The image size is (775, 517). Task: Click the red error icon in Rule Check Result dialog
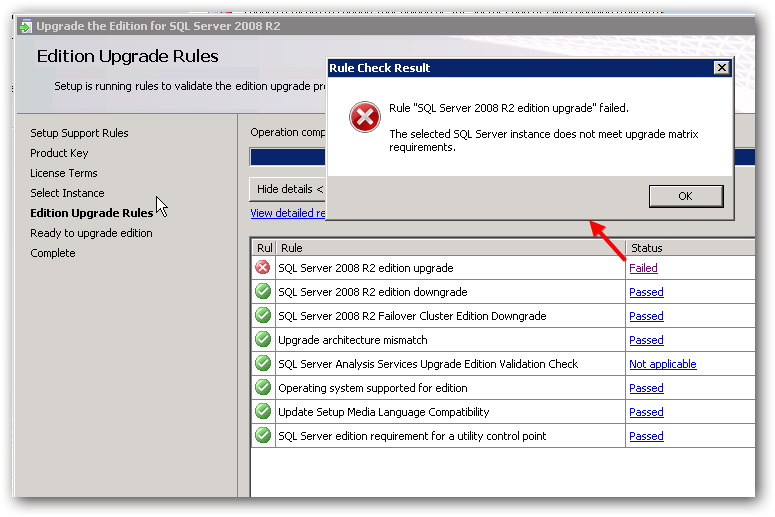(365, 117)
